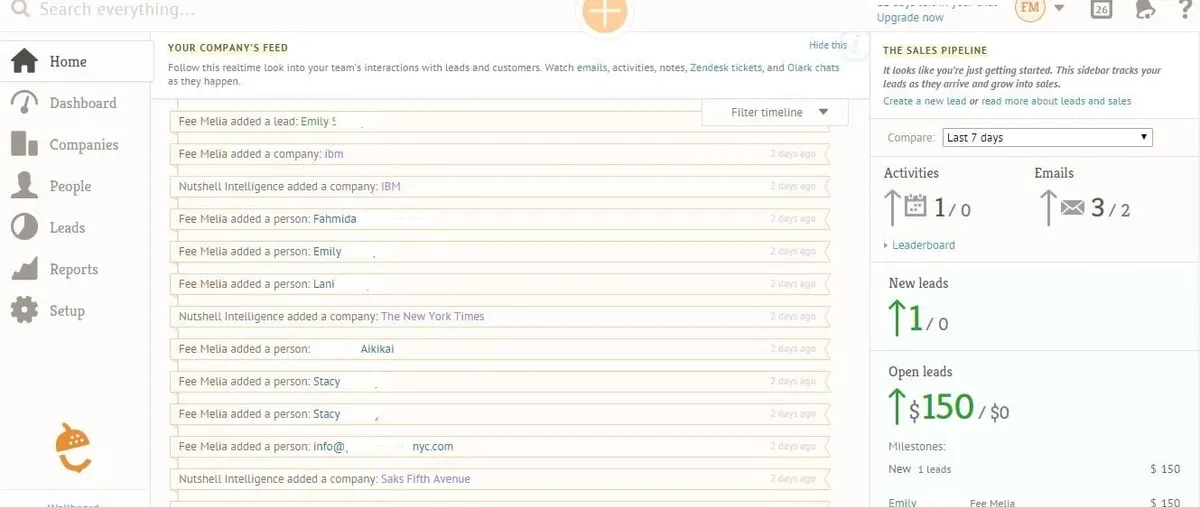
Task: Open the Leads menu item
Action: (x=67, y=227)
